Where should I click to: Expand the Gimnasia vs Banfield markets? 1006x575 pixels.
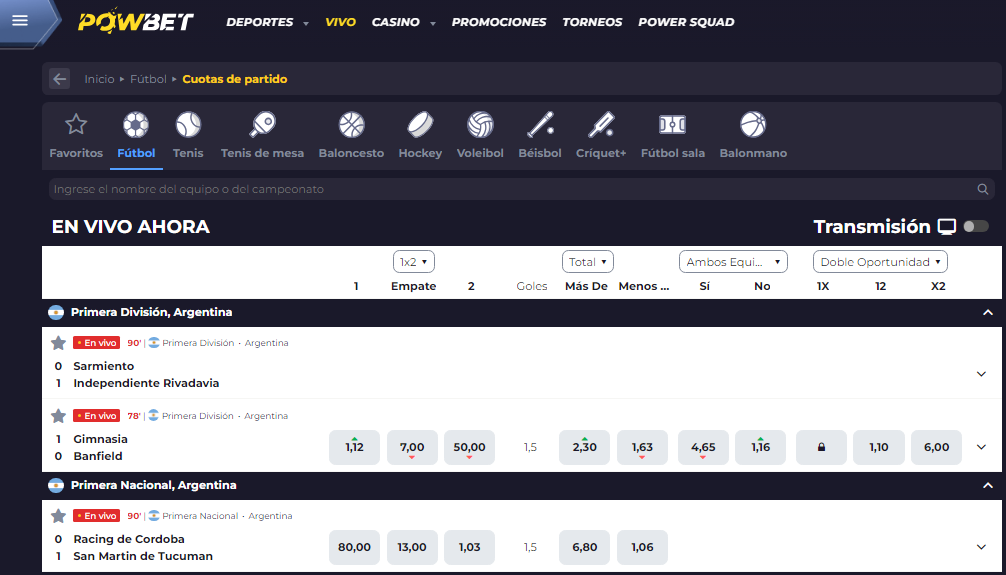pyautogui.click(x=981, y=447)
